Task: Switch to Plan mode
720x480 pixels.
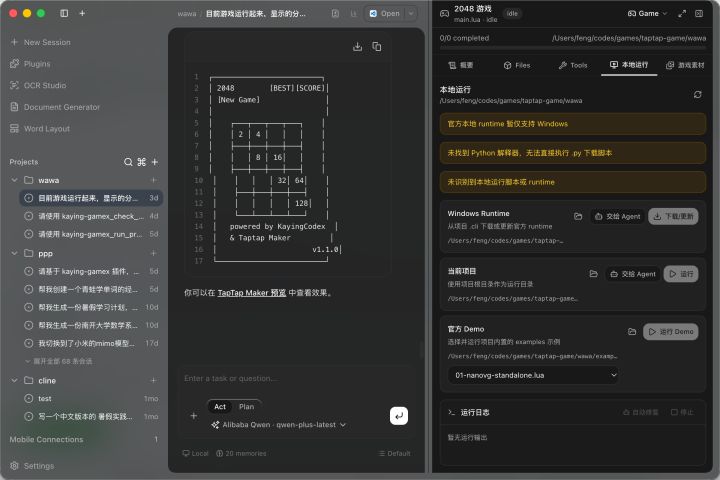Action: pyautogui.click(x=246, y=407)
